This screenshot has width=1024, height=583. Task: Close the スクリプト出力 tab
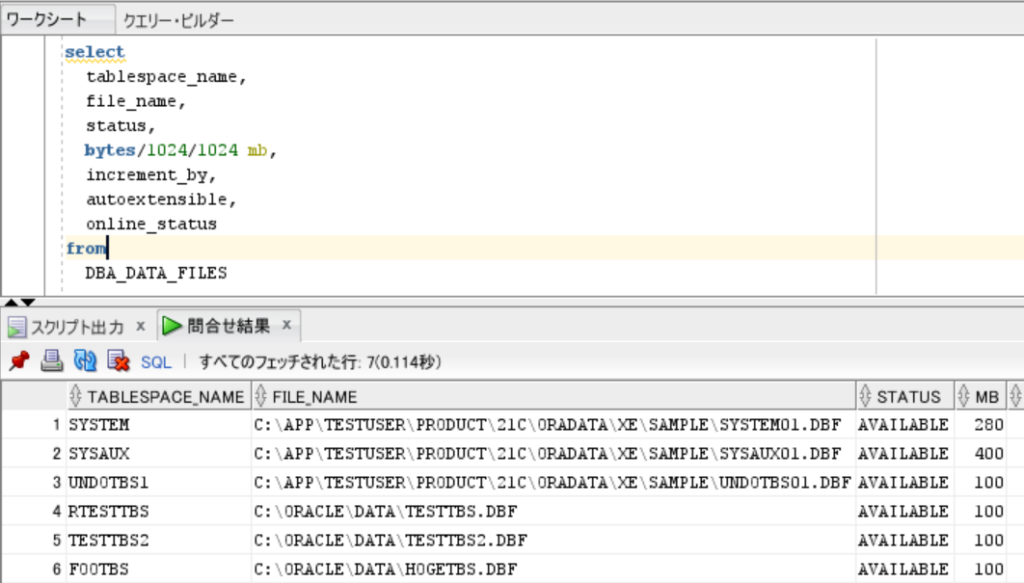pyautogui.click(x=140, y=326)
